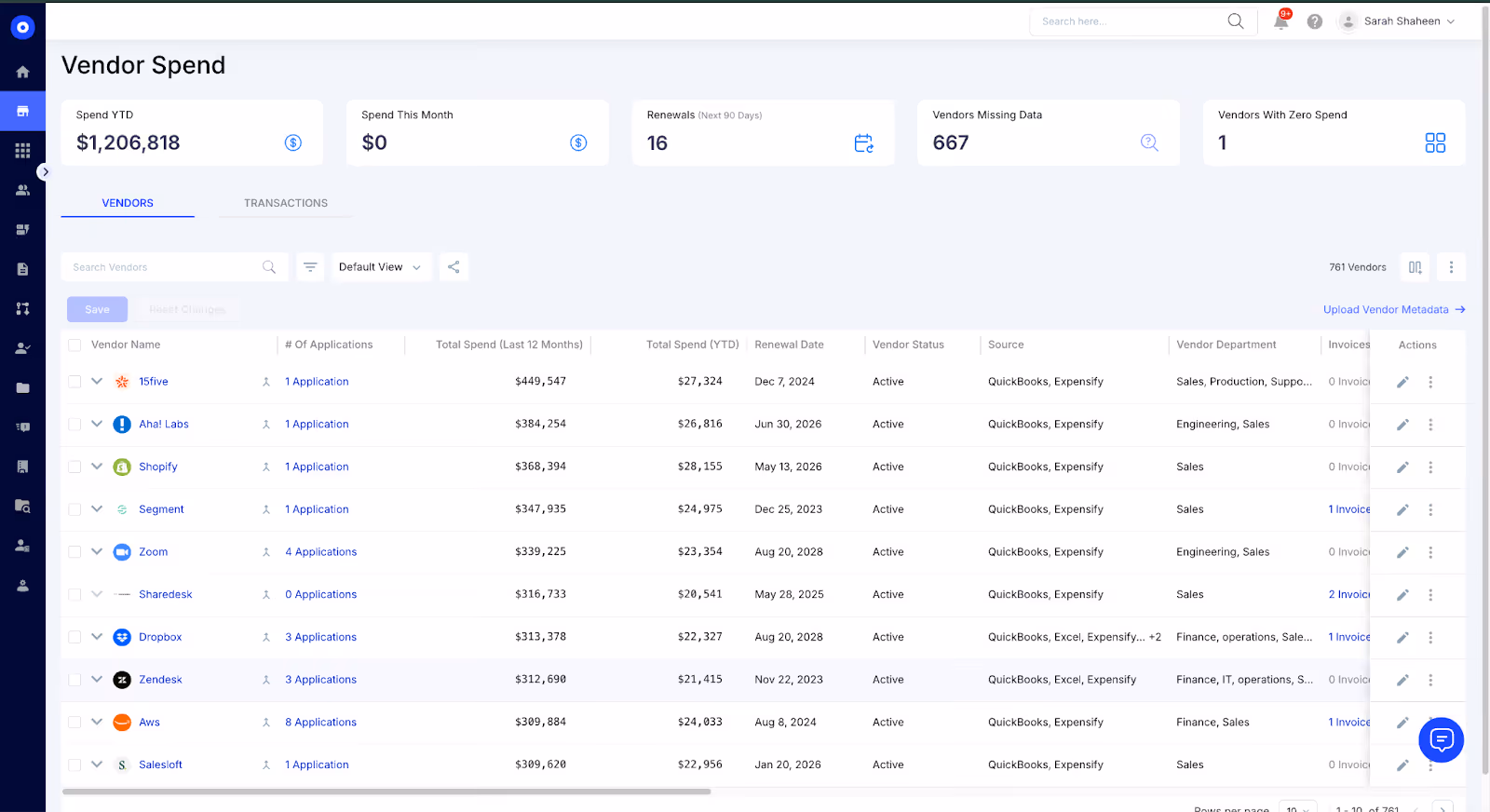
Task: Focus the Search Vendors field
Action: (174, 267)
